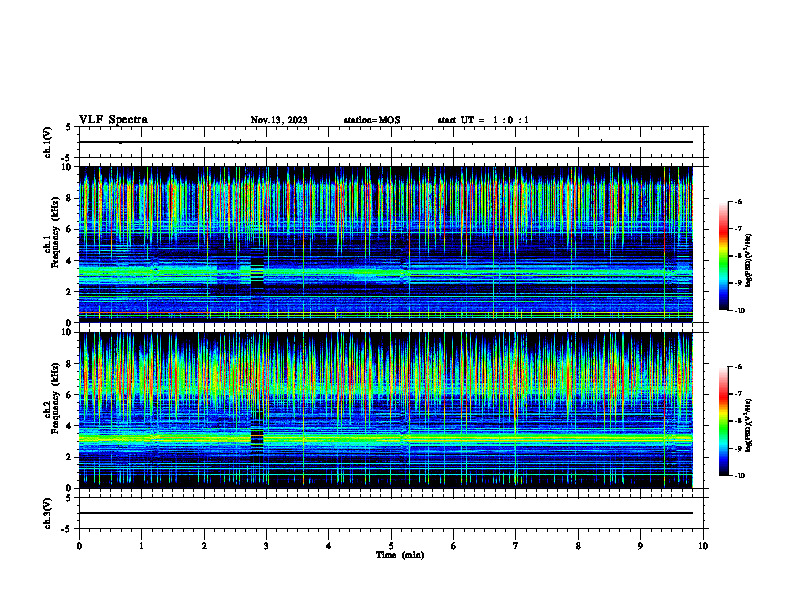
Task: Click the ch.3 voltage waveform trace
Action: (385, 513)
